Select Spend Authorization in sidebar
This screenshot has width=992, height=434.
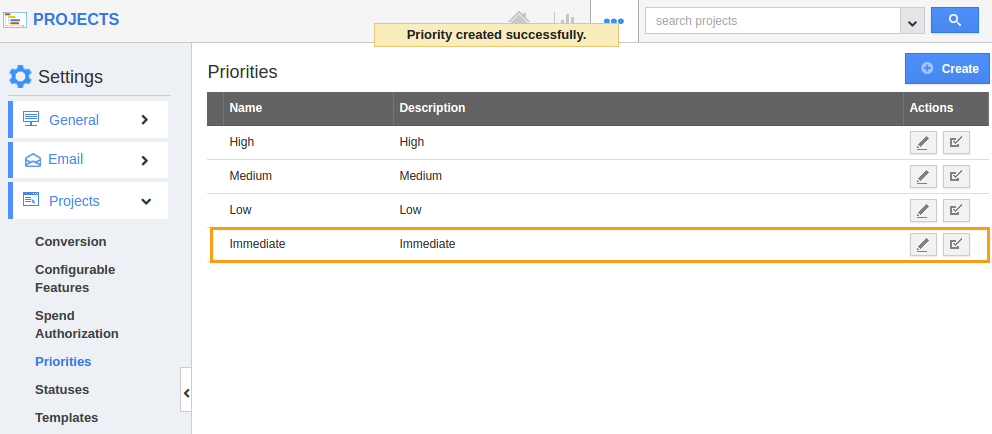[77, 325]
